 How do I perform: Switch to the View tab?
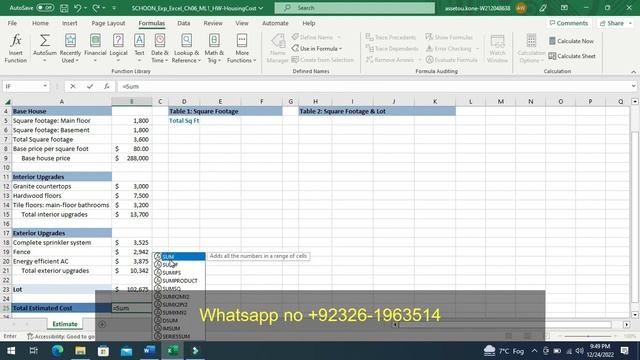[242, 23]
